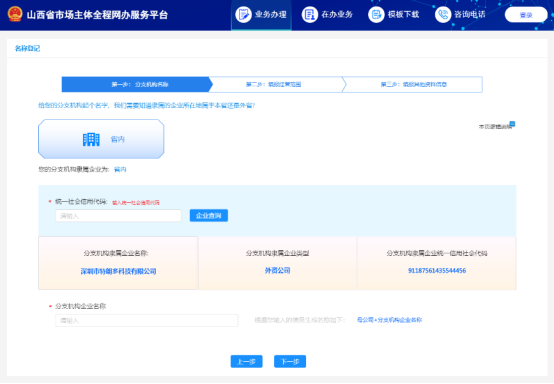554x384 pixels.
Task: Click the 登录 login button
Action: point(526,15)
